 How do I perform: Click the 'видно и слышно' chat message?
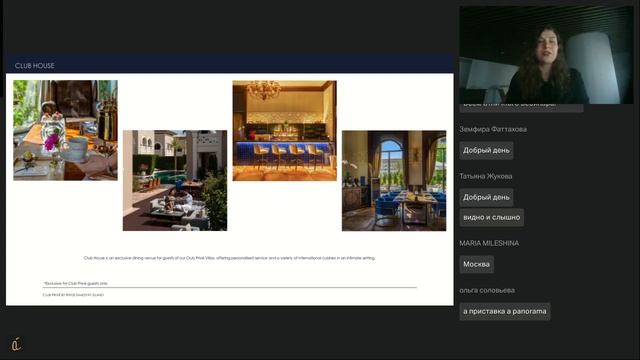point(491,218)
